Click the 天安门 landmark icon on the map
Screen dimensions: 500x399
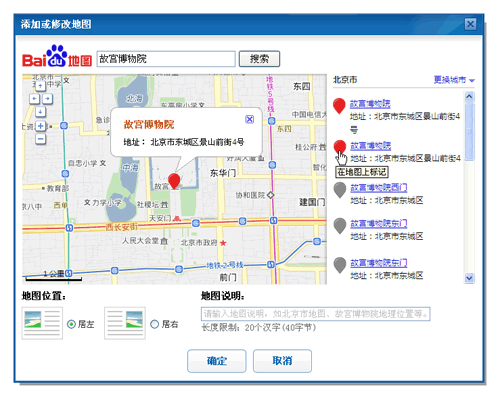point(177,218)
